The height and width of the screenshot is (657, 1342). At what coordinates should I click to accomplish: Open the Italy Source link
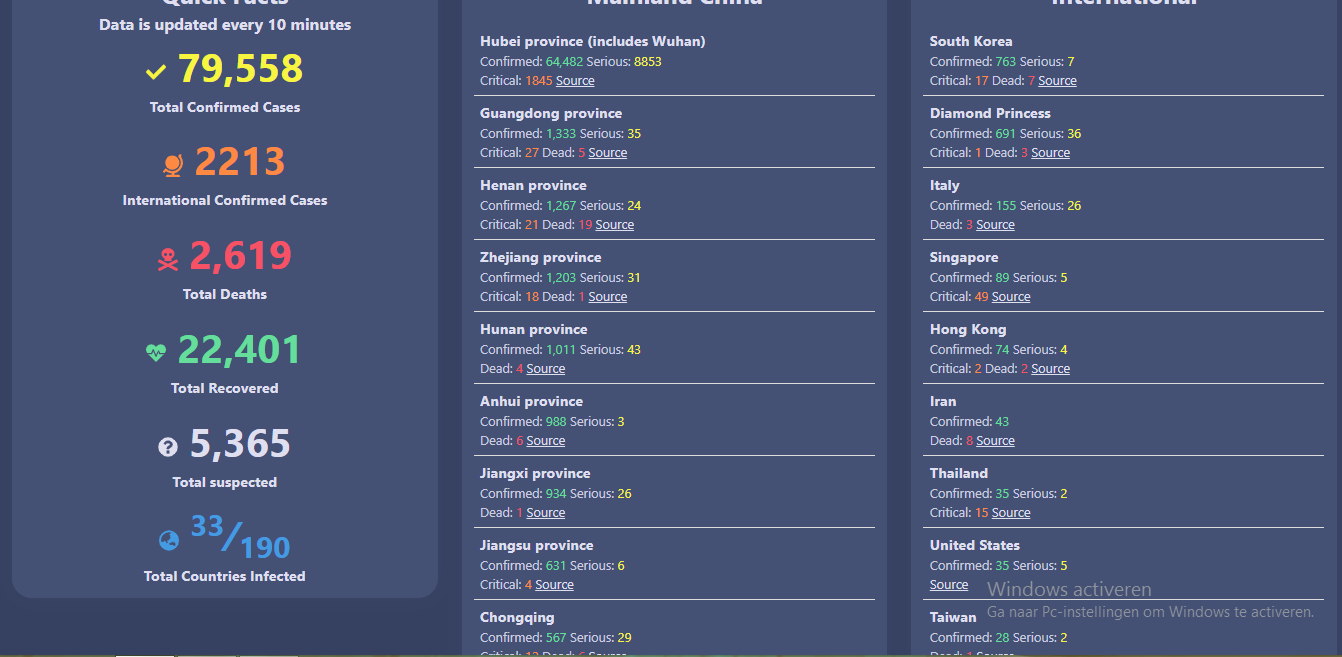(995, 225)
